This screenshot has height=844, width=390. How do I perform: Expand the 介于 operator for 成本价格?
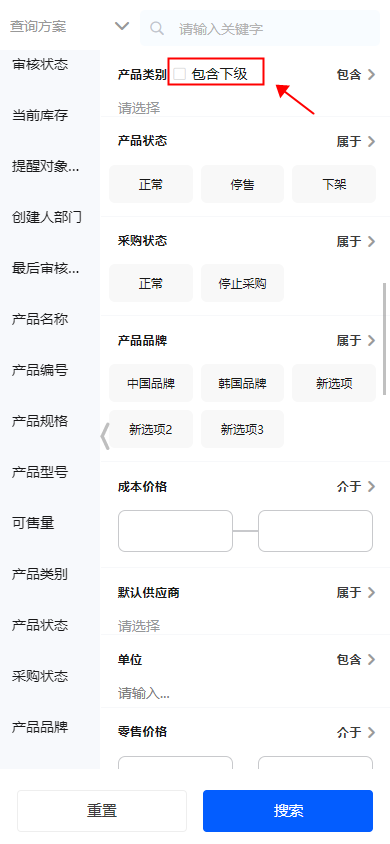(356, 487)
